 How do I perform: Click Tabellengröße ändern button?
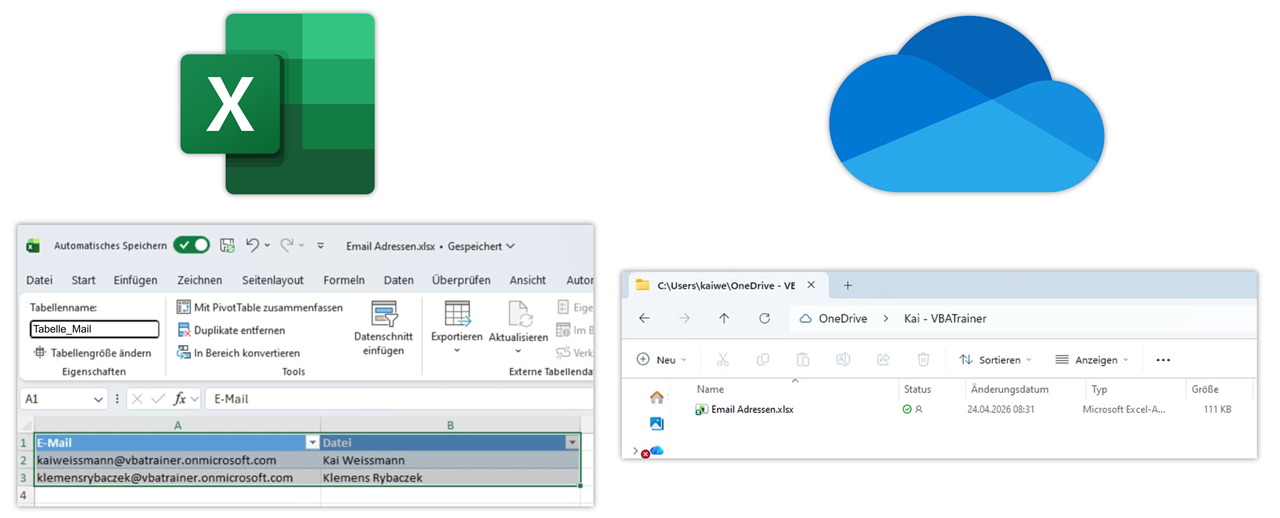point(93,353)
